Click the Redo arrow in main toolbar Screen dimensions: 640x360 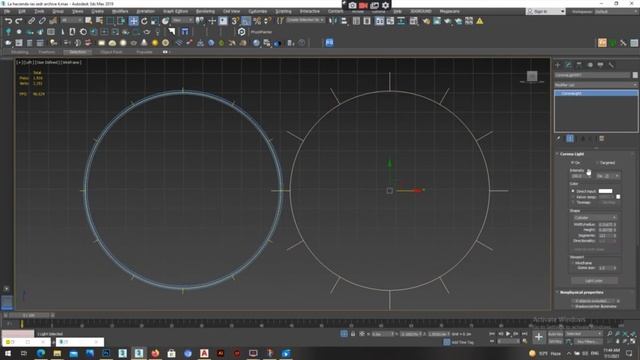[x=19, y=21]
